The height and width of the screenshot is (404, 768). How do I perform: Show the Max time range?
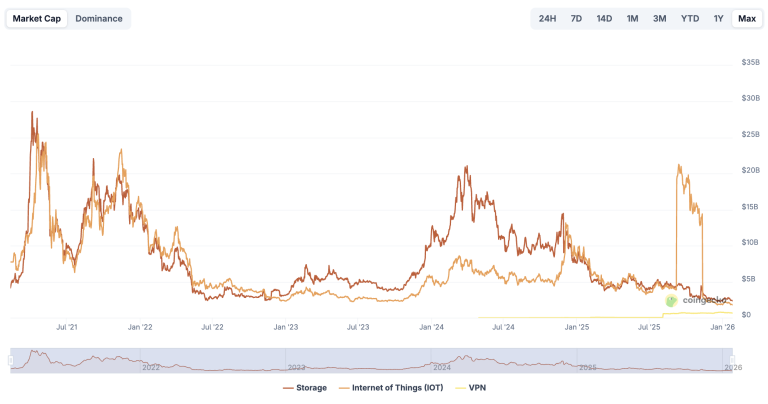pos(747,19)
